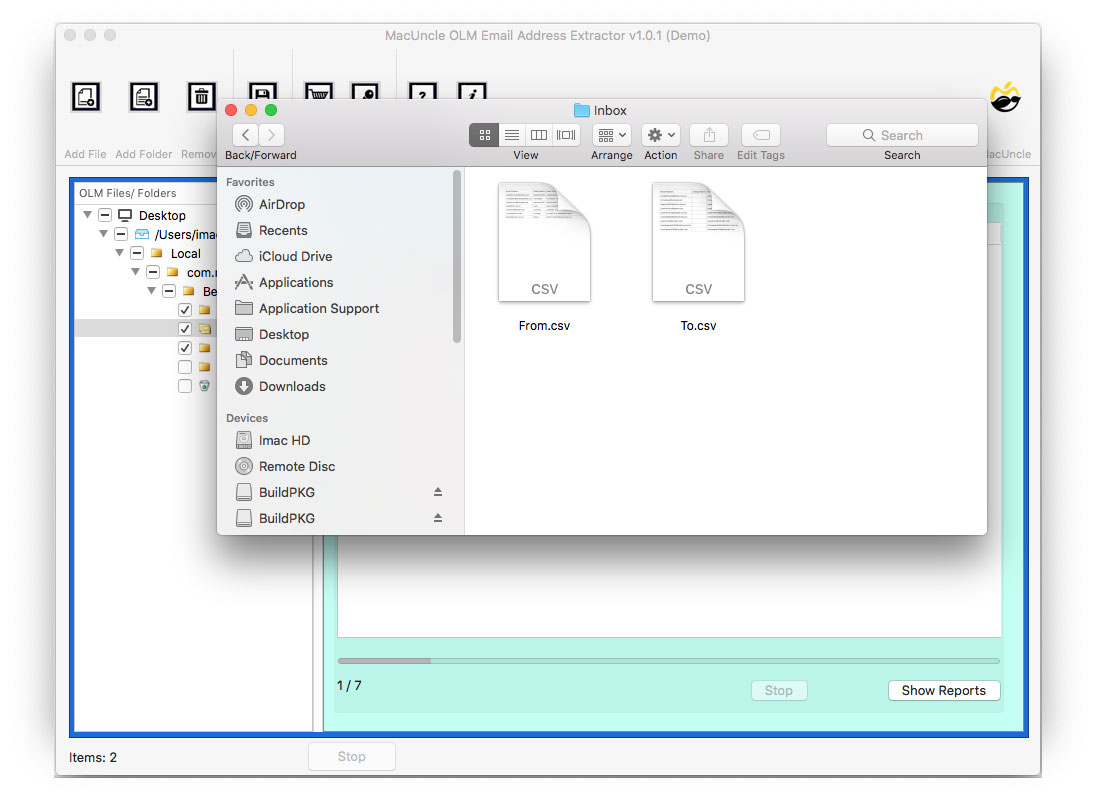This screenshot has height=799, width=1096.
Task: Collapse the com. folder node
Action: click(136, 272)
